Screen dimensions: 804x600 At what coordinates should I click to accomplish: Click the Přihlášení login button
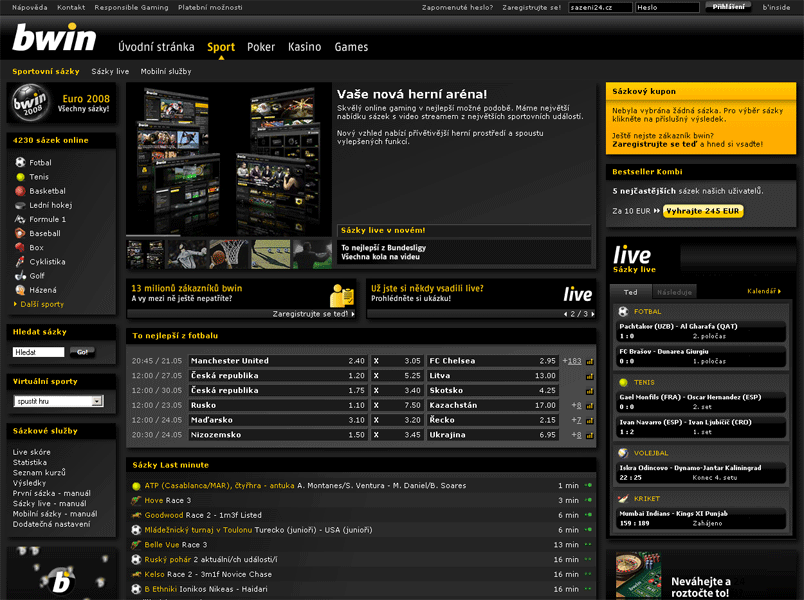[x=729, y=7]
